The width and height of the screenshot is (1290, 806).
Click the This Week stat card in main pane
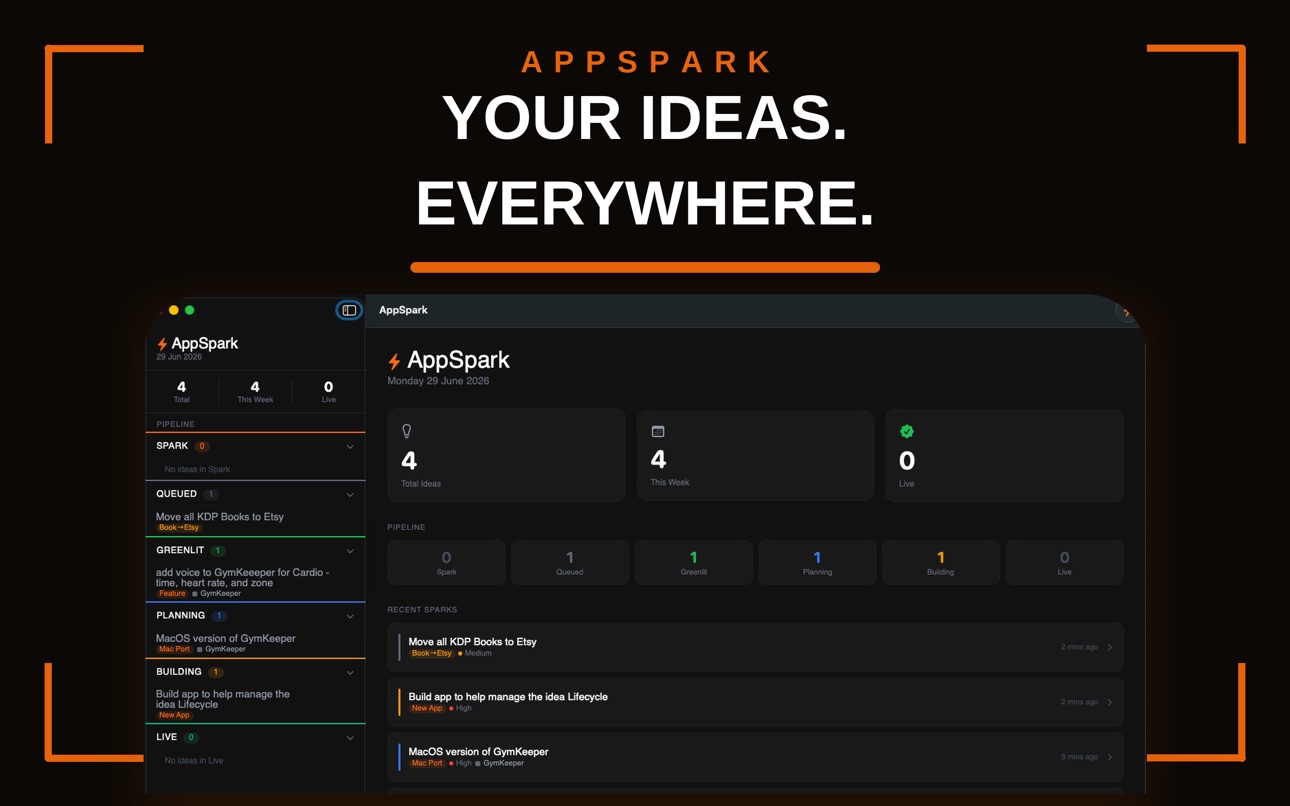tap(755, 455)
